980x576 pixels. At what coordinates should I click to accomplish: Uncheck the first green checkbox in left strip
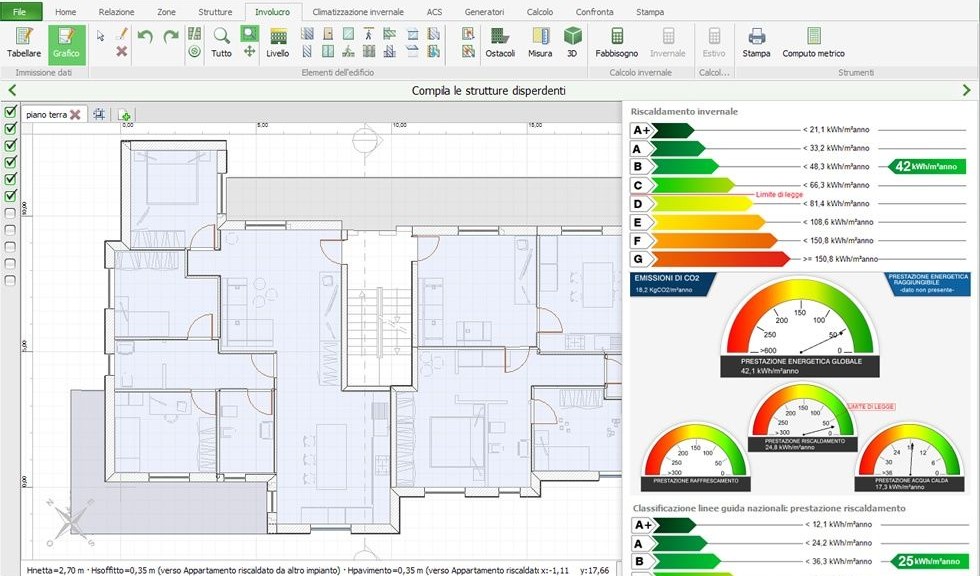pos(10,112)
